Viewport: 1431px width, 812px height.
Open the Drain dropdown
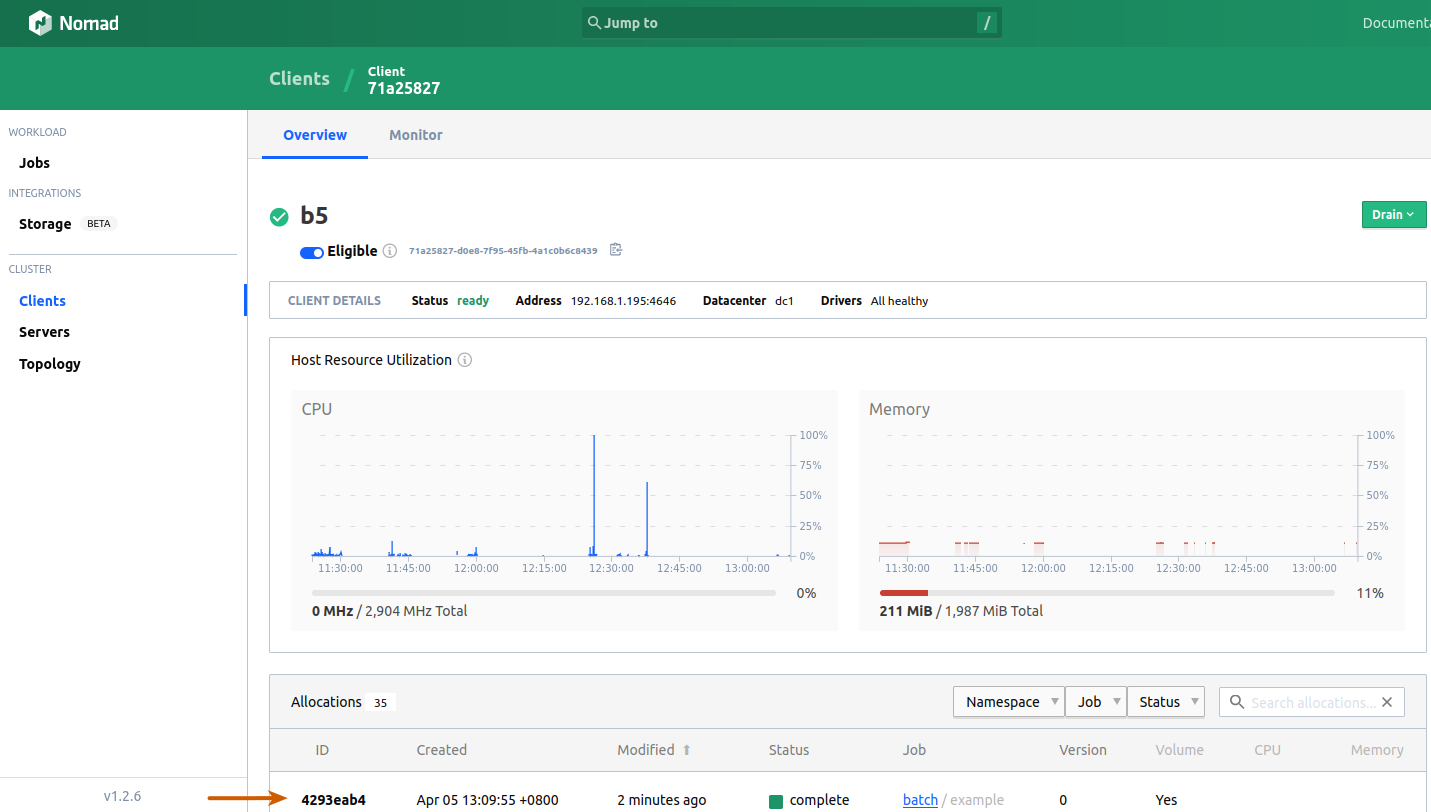click(1394, 215)
